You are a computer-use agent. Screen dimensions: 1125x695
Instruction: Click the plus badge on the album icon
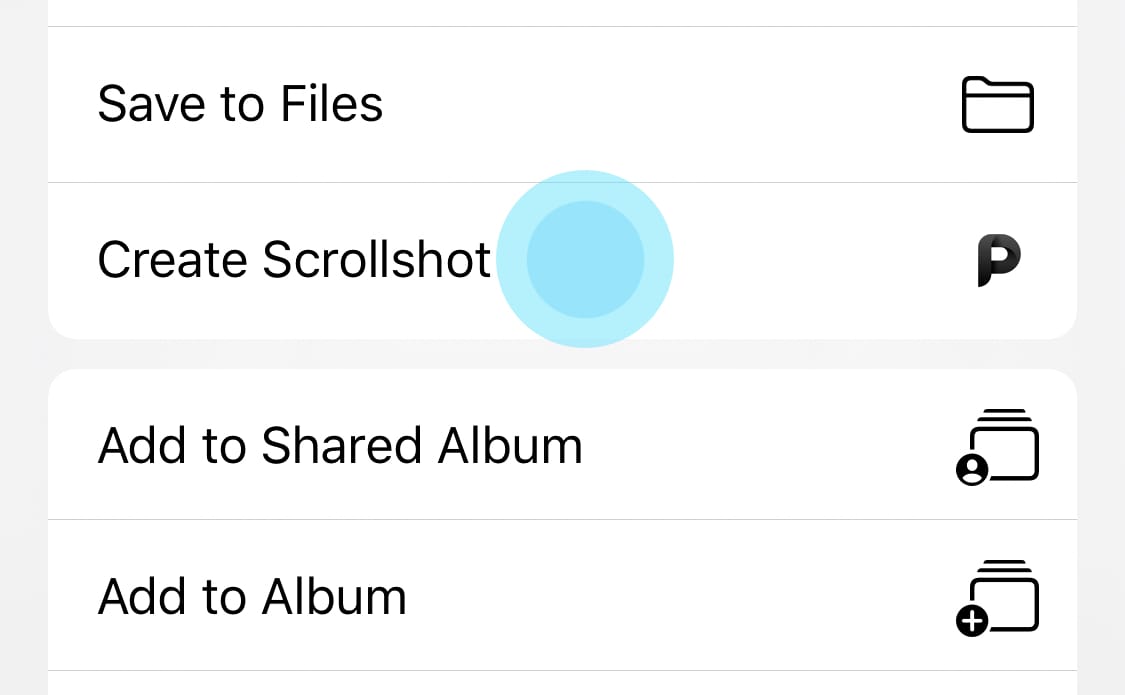click(x=971, y=622)
